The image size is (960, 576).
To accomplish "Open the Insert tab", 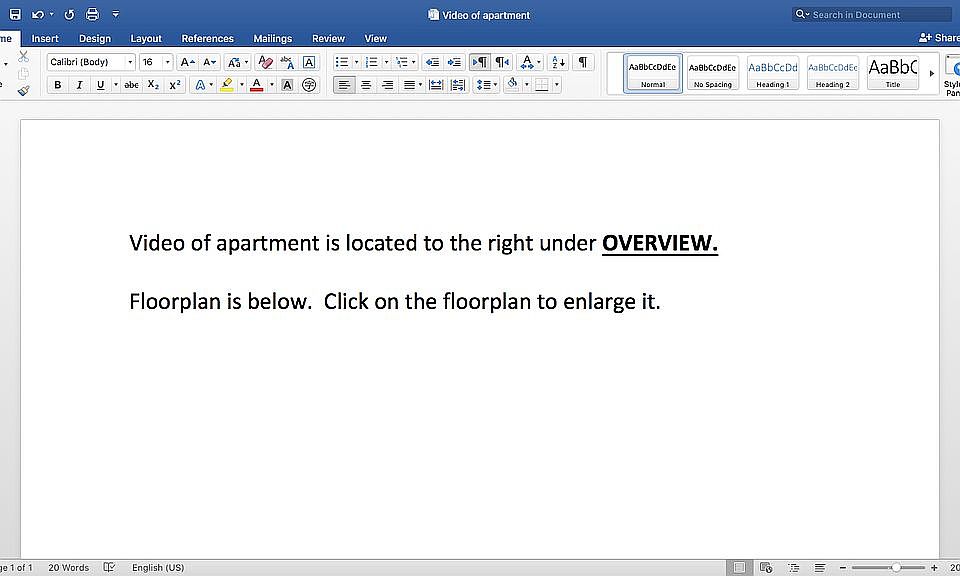I will click(x=45, y=38).
